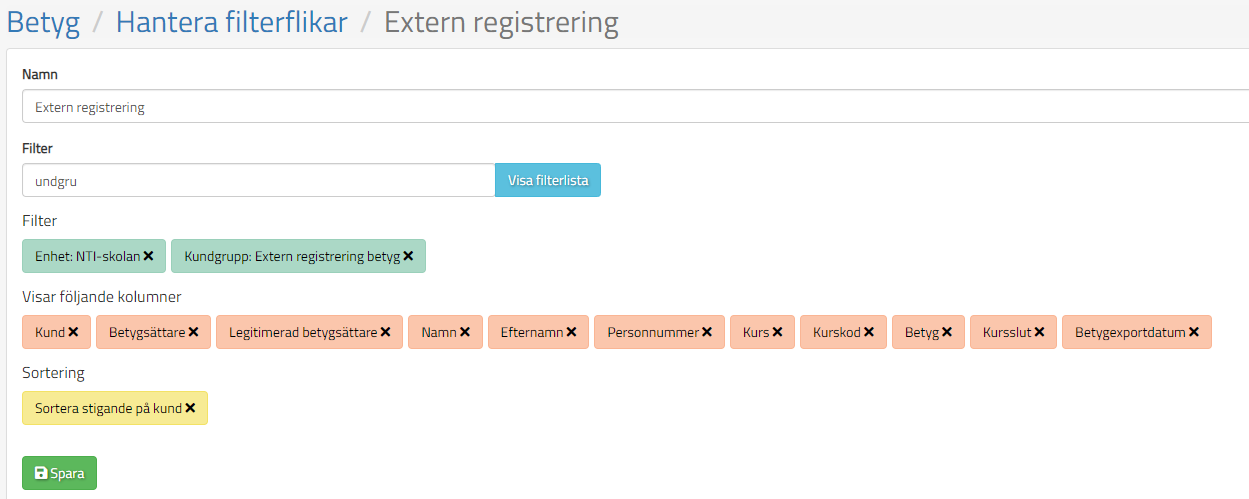The height and width of the screenshot is (499, 1249).
Task: Remove the Kund column tag
Action: pos(73,332)
